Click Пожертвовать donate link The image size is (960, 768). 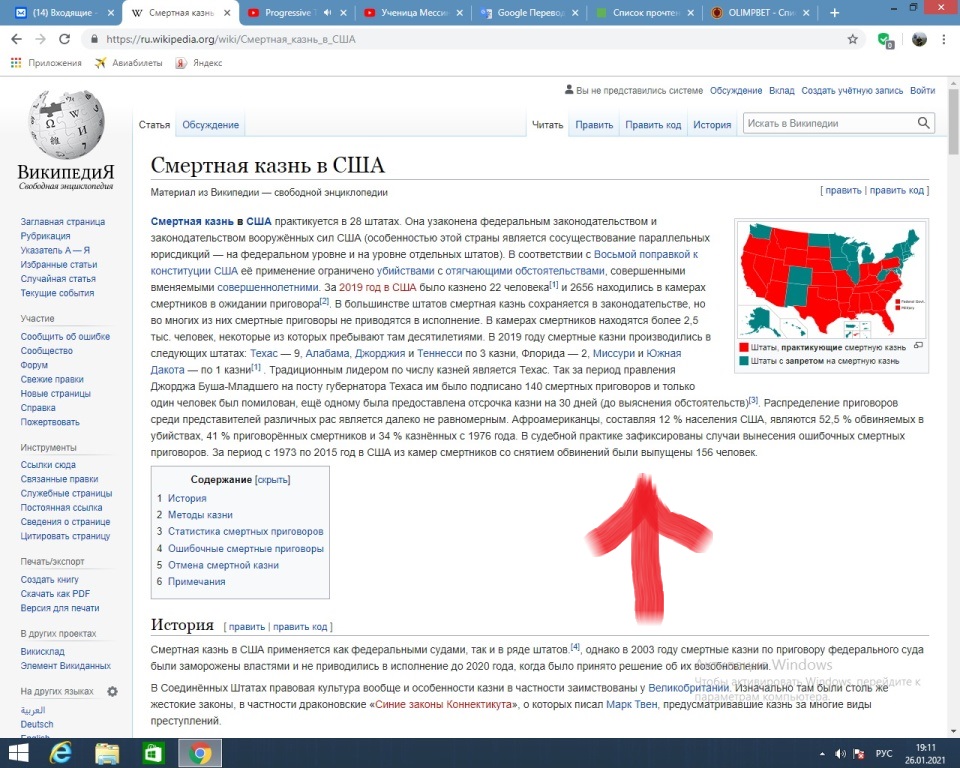click(x=50, y=422)
